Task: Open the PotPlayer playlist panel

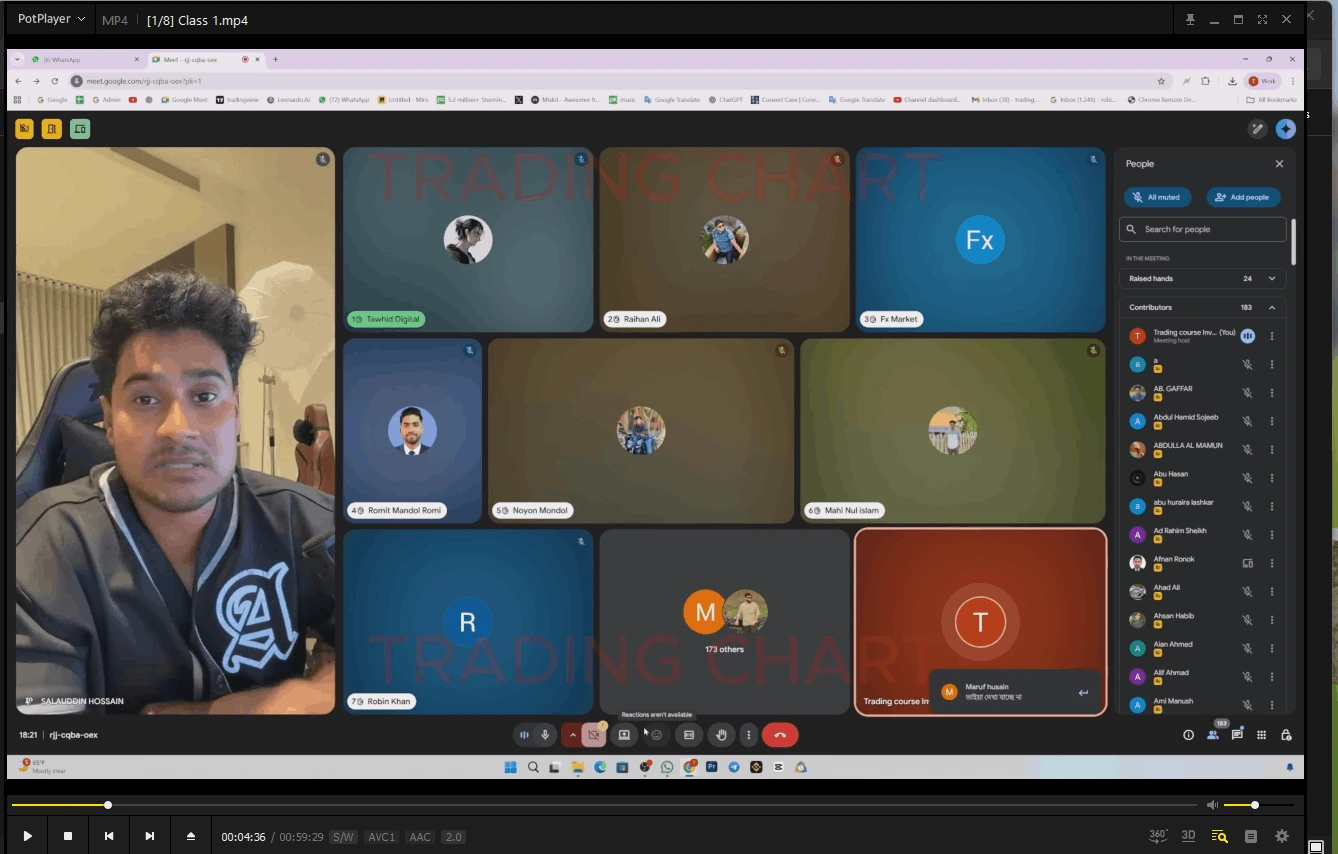Action: pyautogui.click(x=1250, y=836)
